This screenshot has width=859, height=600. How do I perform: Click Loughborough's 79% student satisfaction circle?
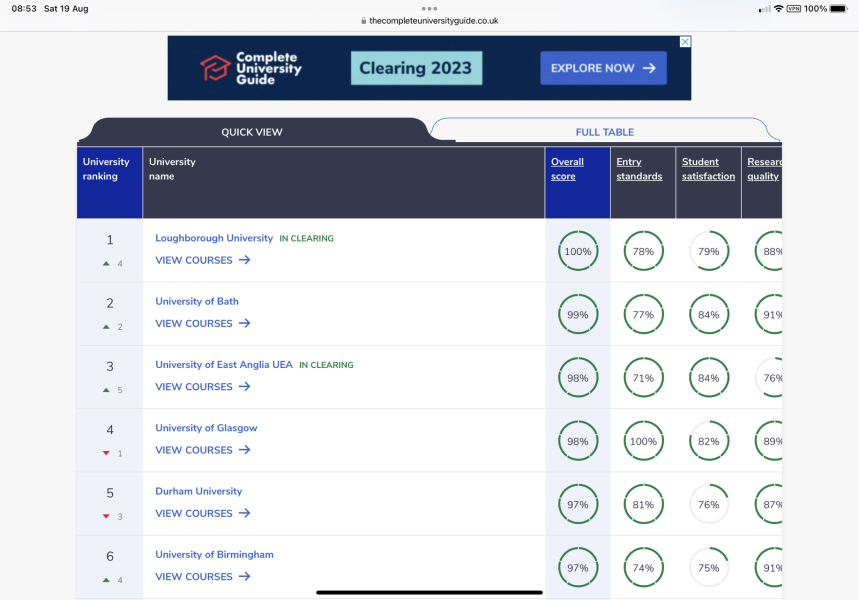tap(709, 251)
